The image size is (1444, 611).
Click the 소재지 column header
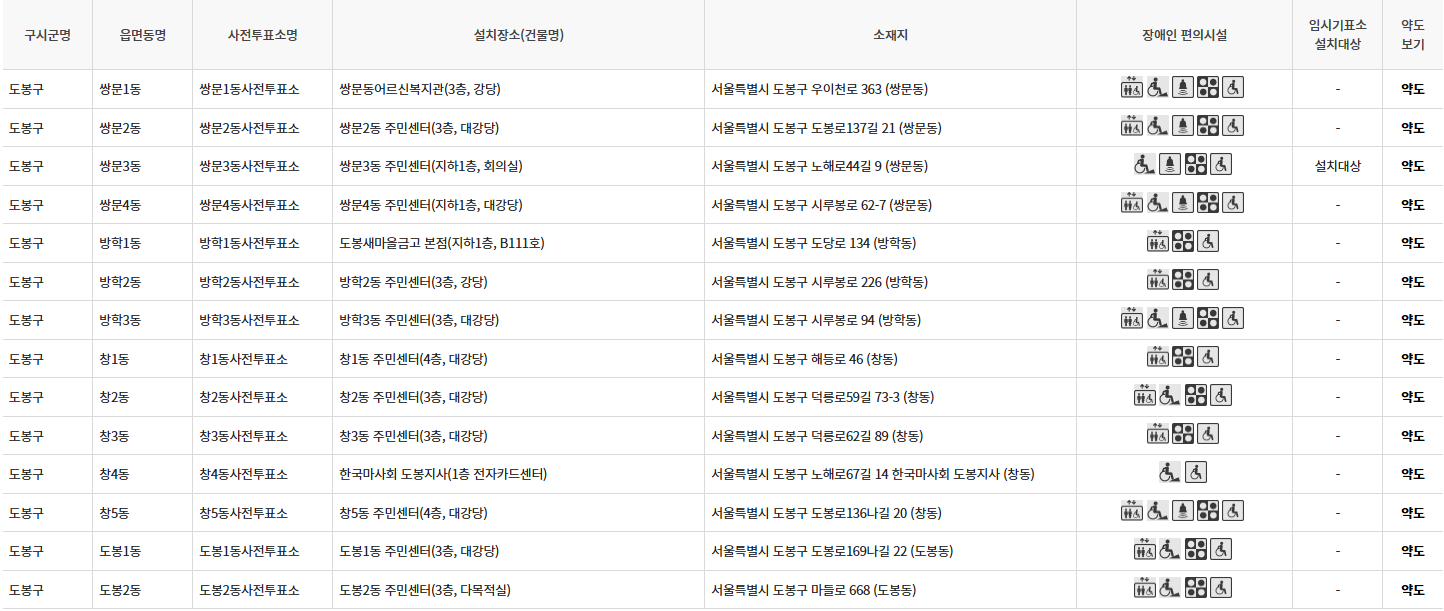890,33
